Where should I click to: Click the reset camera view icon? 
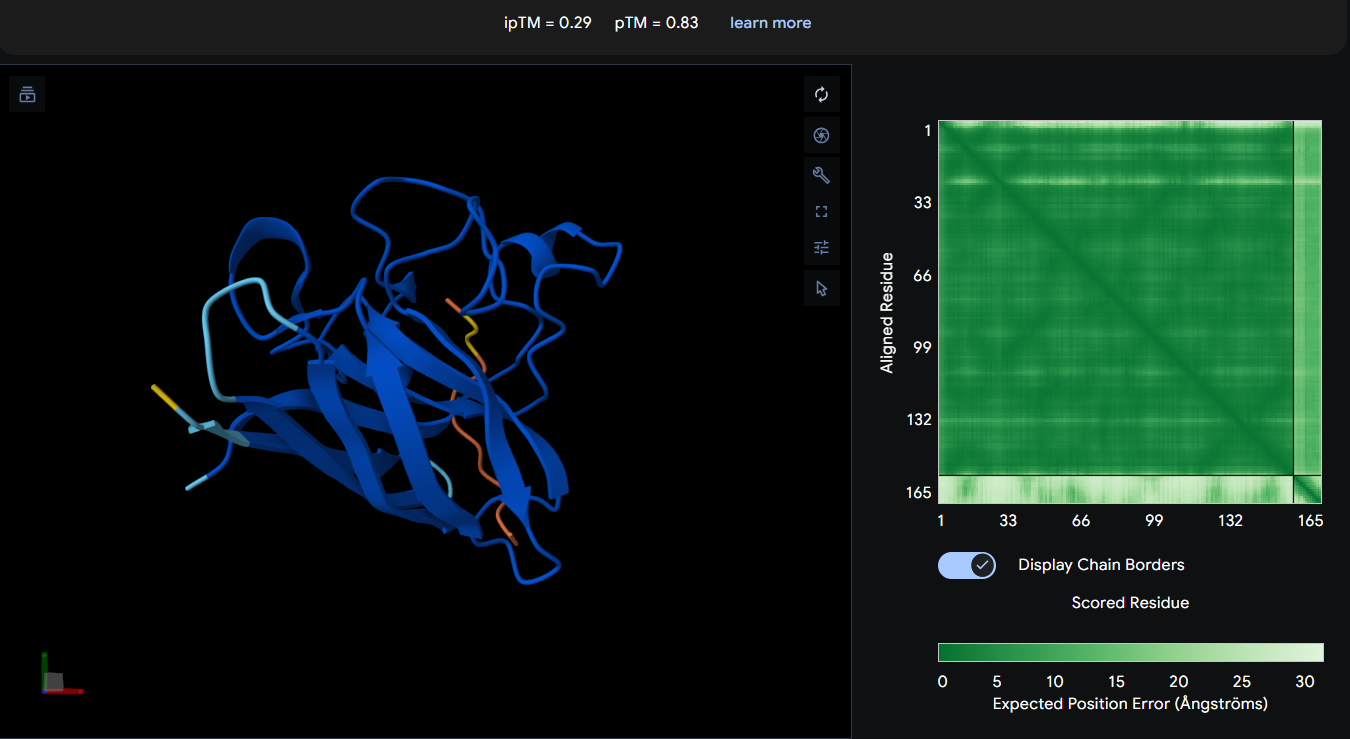[x=822, y=95]
